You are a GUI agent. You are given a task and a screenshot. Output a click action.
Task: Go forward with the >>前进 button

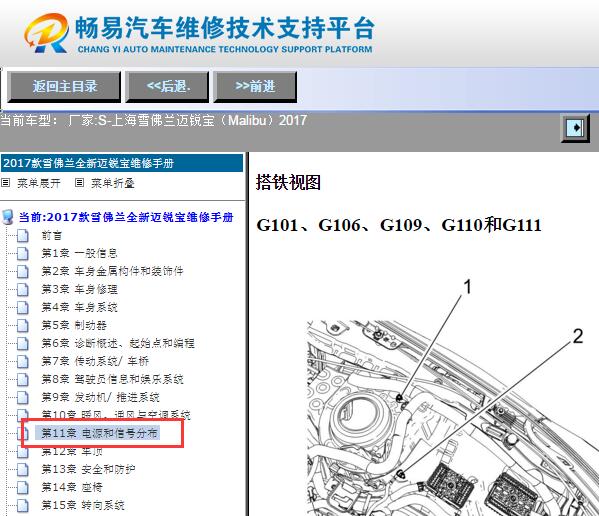pos(255,86)
